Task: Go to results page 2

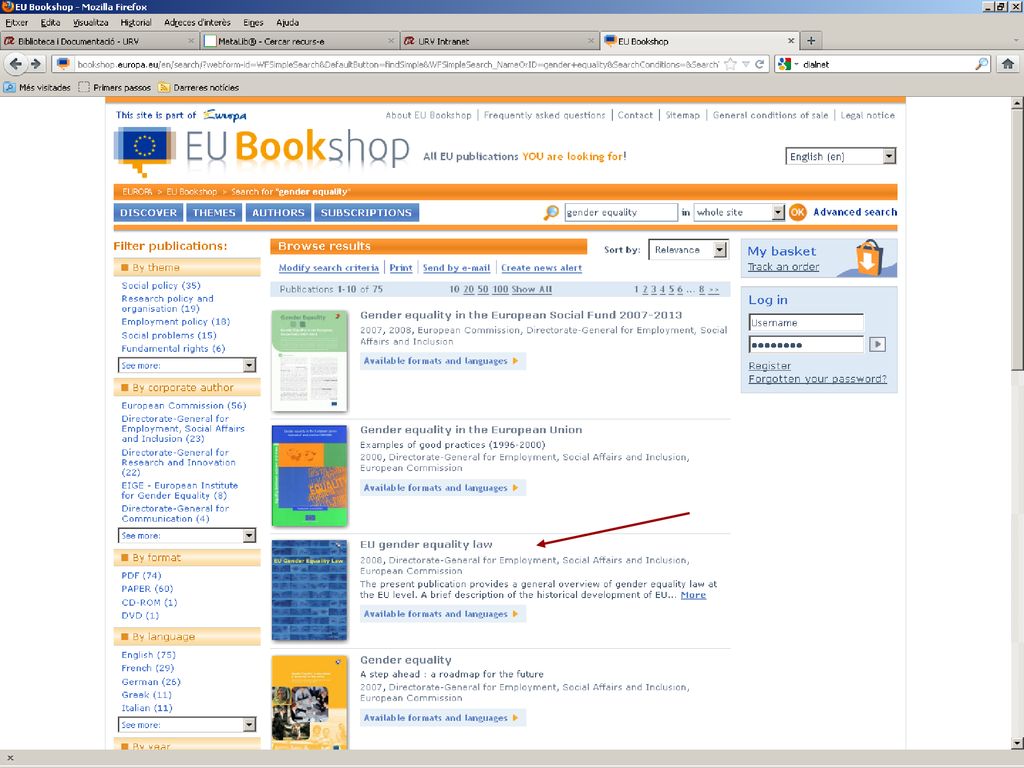Action: click(645, 289)
